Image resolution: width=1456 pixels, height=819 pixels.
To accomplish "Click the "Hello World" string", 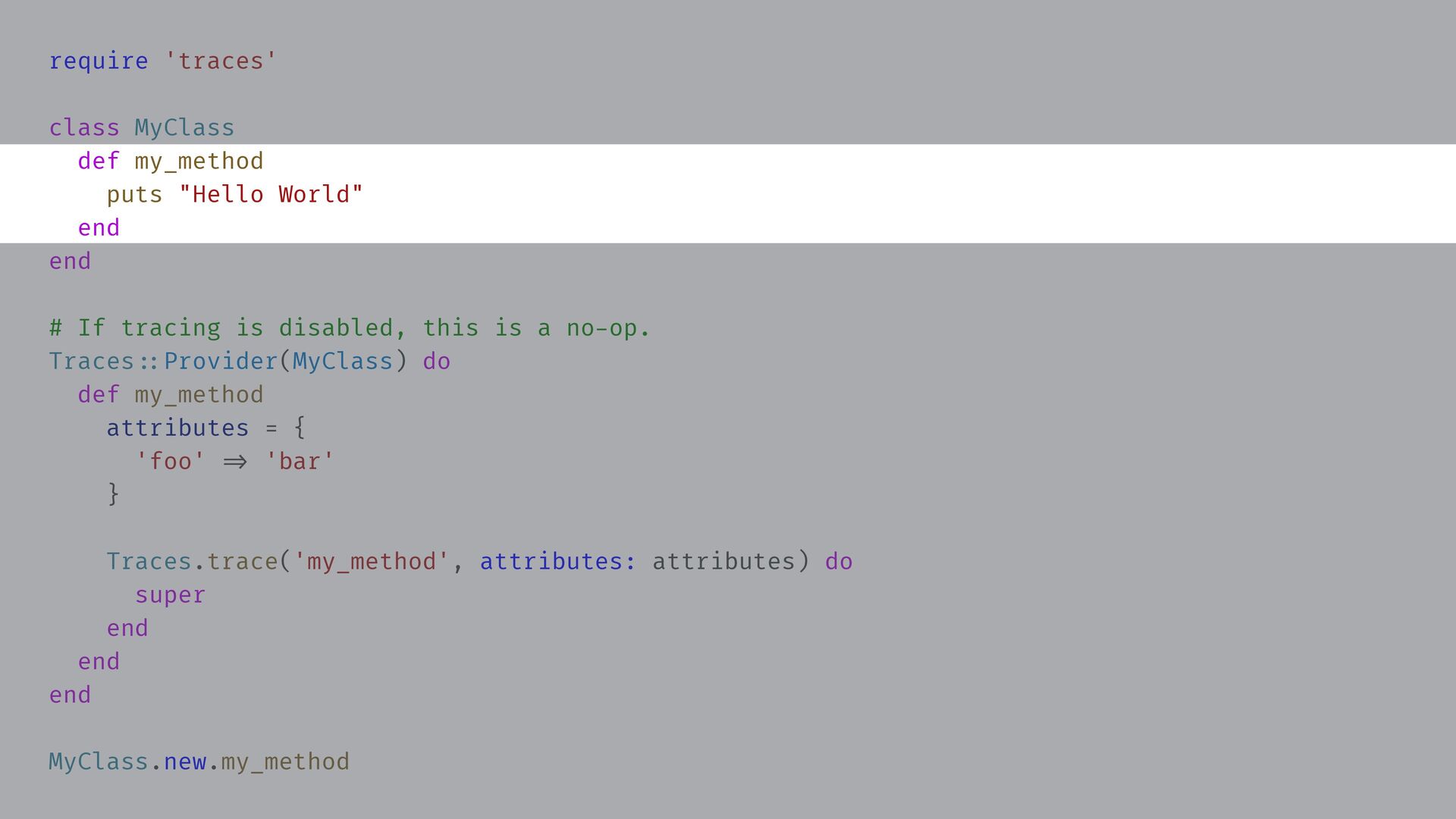I will [271, 194].
